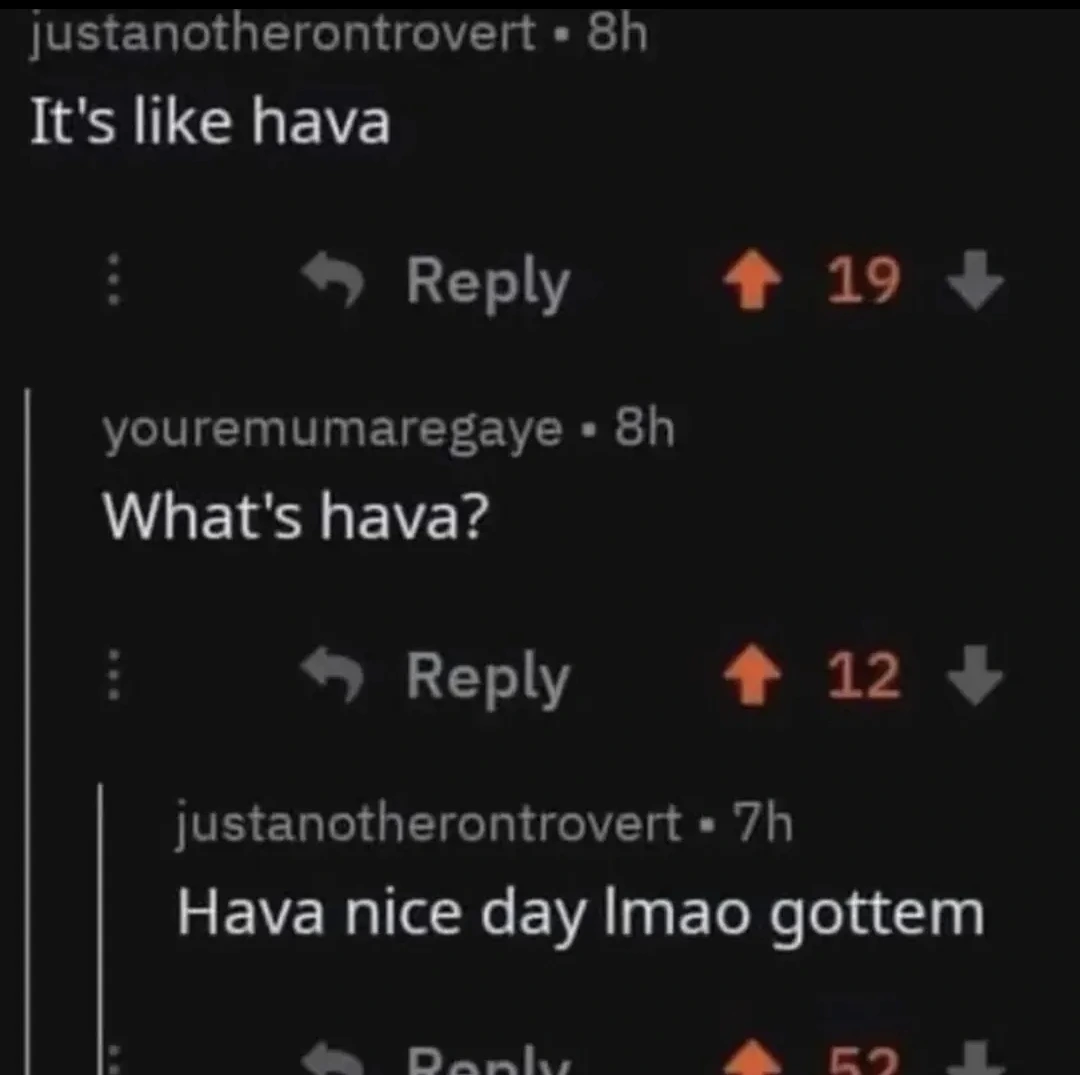This screenshot has height=1075, width=1080.
Task: Upvote the "It's like hava" comment
Action: tap(751, 279)
